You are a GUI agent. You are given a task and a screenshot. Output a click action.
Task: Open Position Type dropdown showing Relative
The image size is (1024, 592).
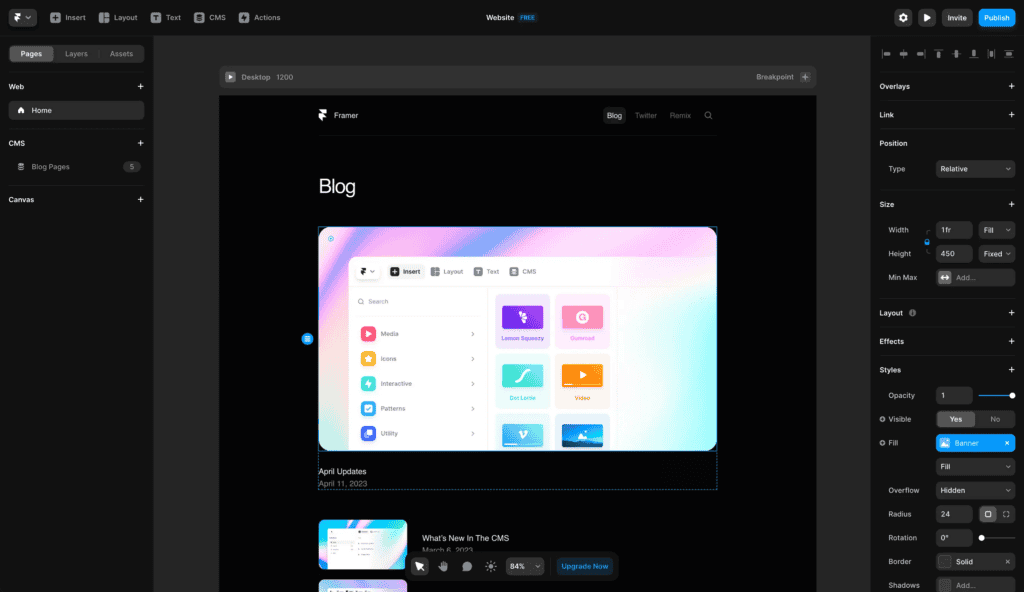[x=975, y=169]
